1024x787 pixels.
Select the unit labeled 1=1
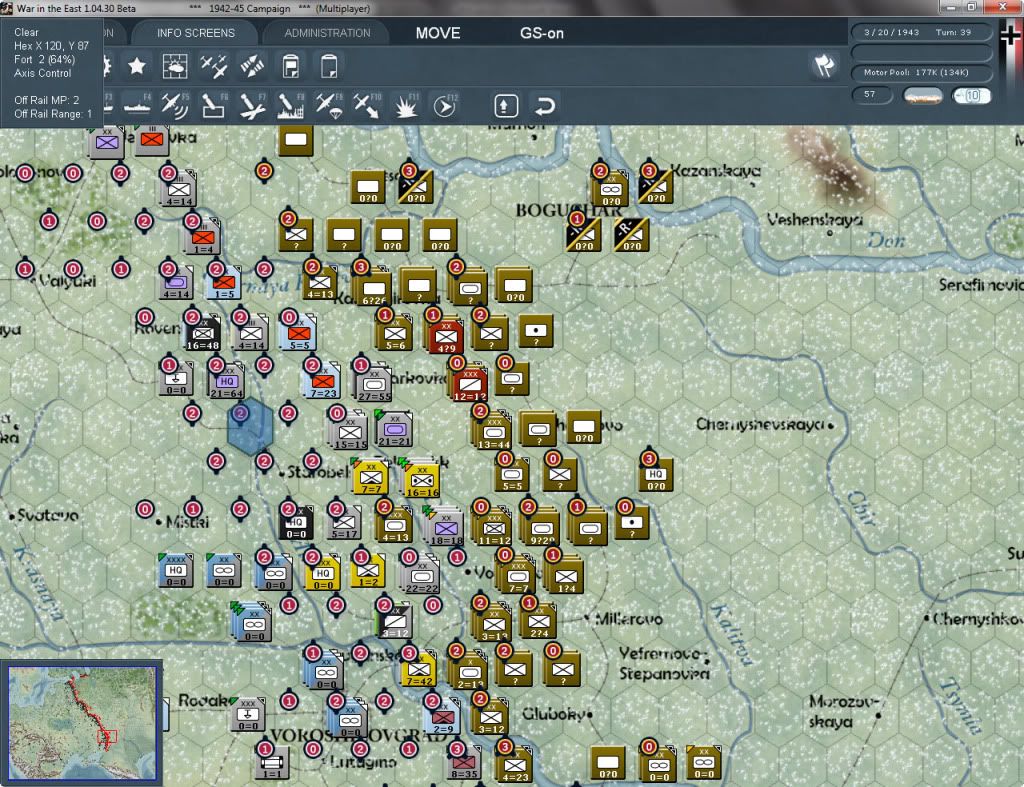pos(272,763)
